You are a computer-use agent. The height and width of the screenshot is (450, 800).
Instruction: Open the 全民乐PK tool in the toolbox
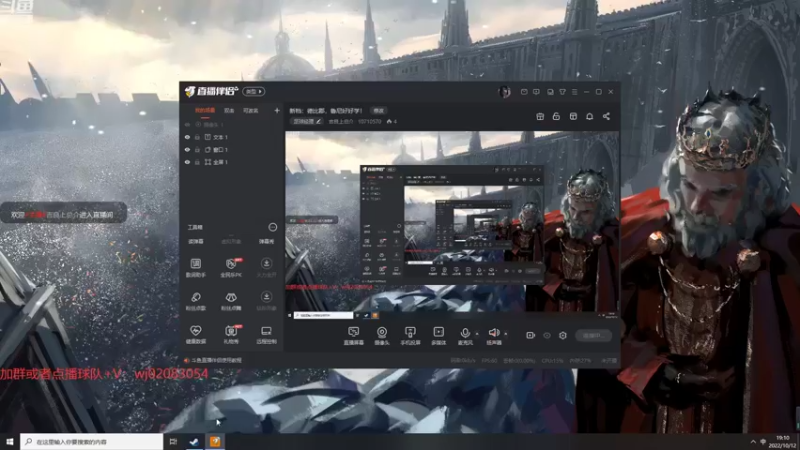click(231, 267)
